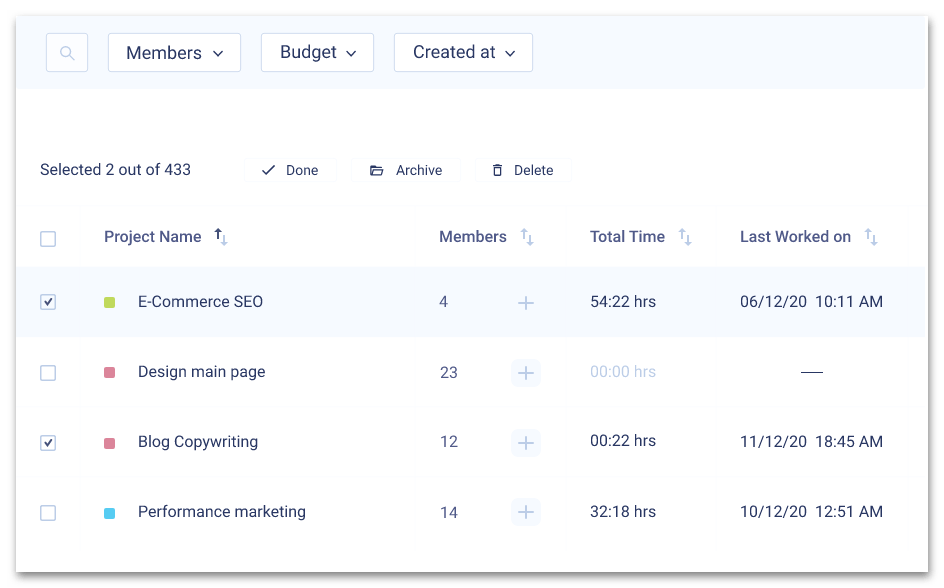Click the green E-Commerce SEO color swatch
This screenshot has width=944, height=588.
pyautogui.click(x=110, y=302)
